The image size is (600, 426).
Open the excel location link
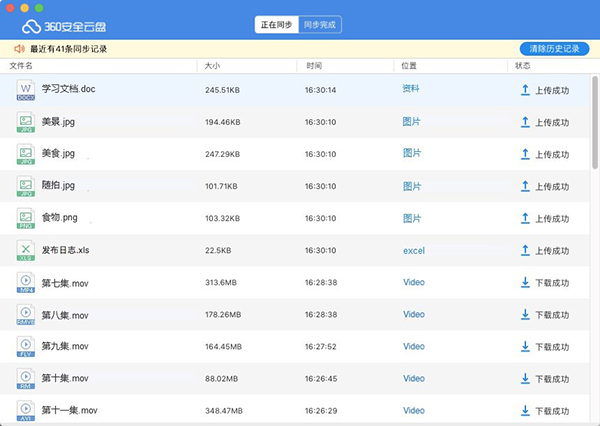point(414,251)
